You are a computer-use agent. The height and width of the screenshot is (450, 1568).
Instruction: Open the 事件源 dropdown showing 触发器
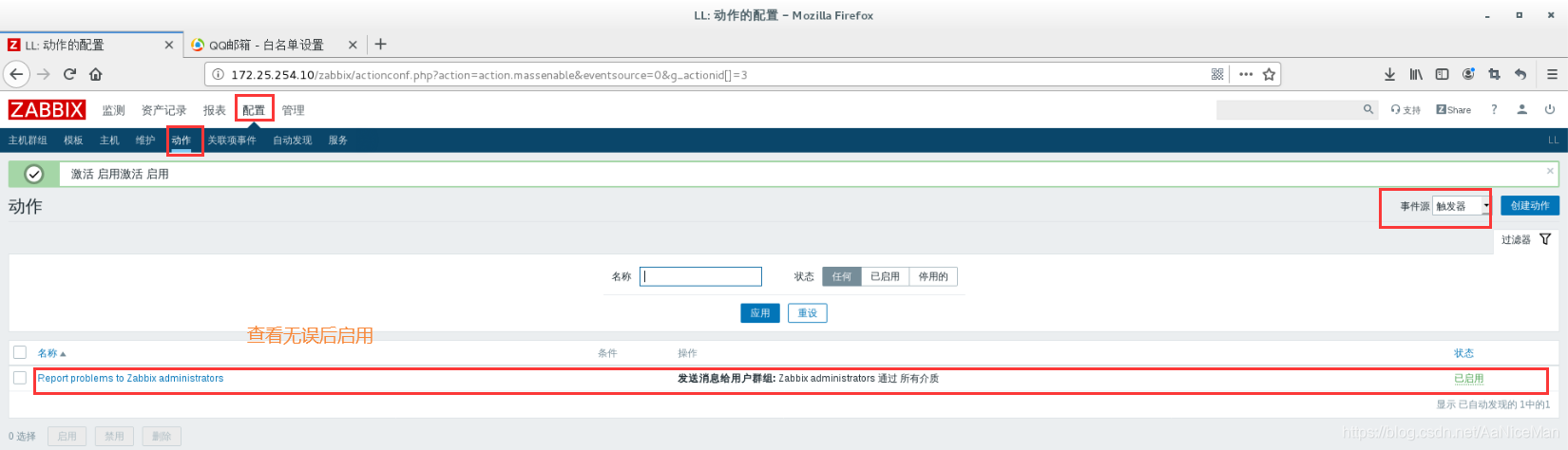click(x=1462, y=206)
